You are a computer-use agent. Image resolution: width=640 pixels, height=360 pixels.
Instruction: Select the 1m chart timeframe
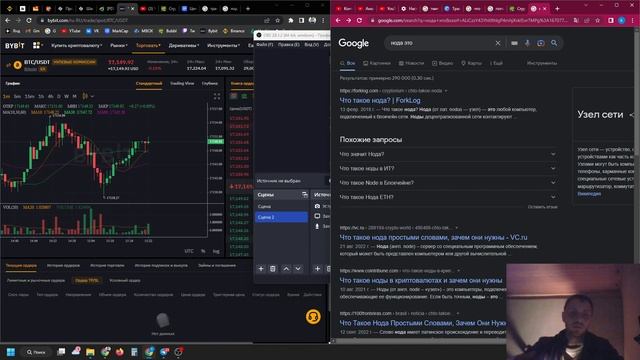click(6, 96)
